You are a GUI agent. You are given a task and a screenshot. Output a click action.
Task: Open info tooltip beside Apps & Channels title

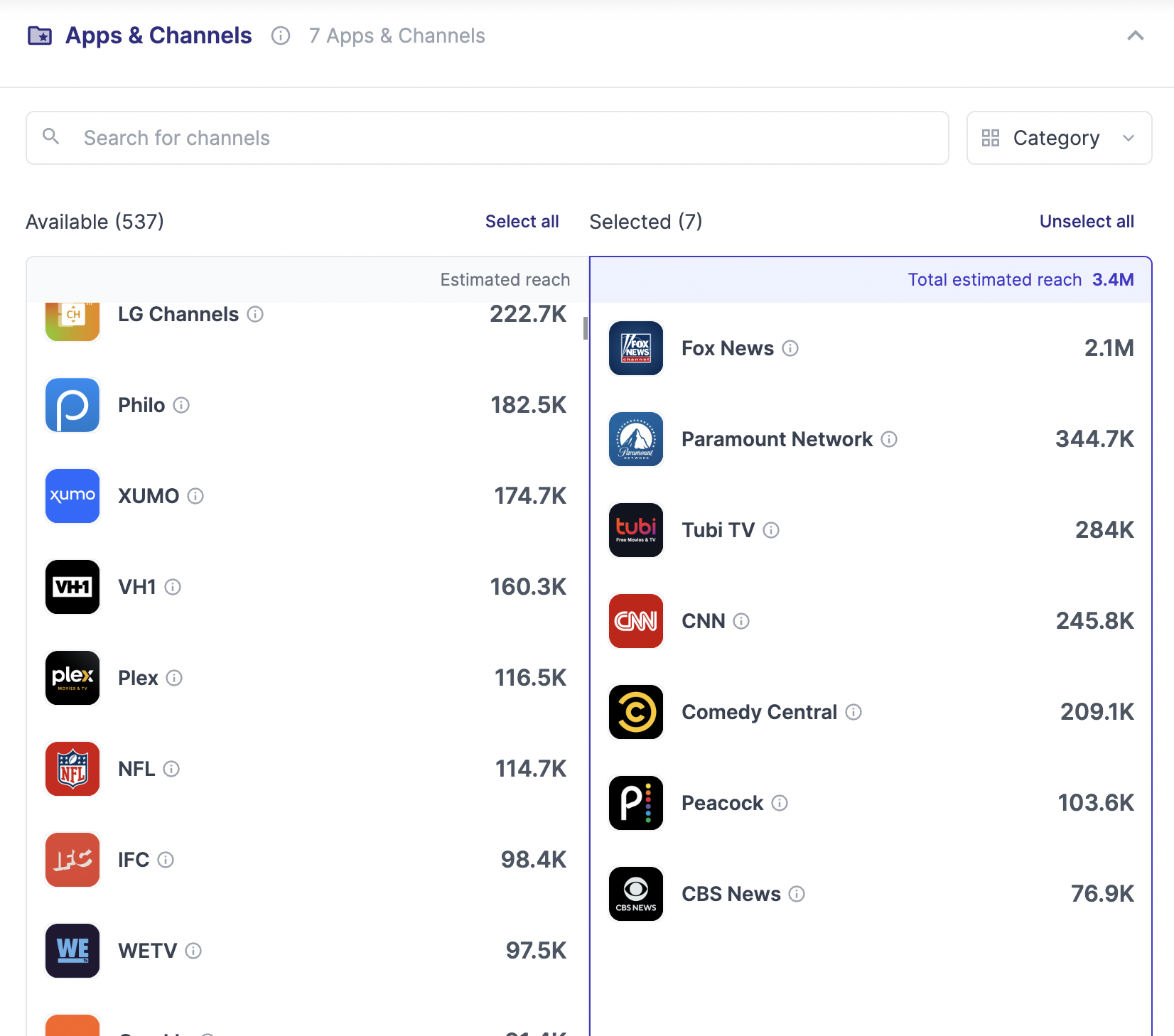click(281, 36)
